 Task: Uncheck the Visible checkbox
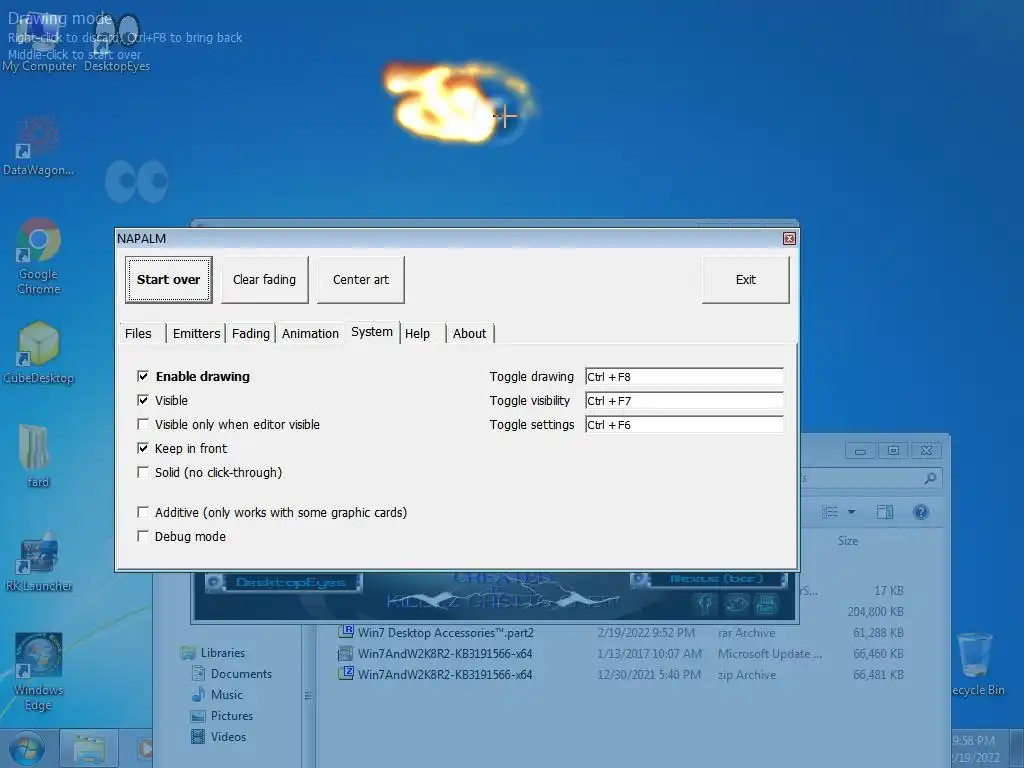143,400
